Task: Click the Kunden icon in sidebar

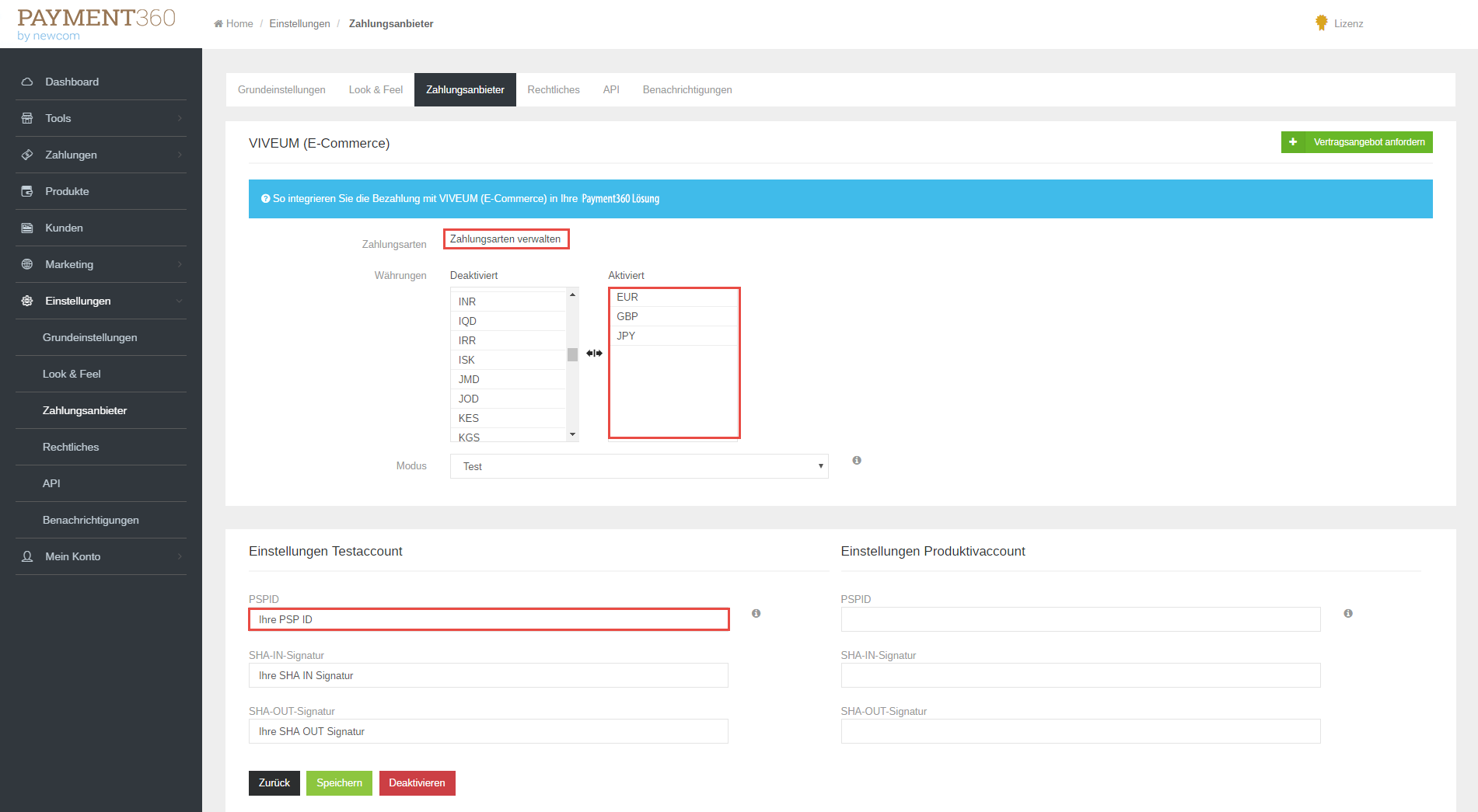Action: [27, 228]
